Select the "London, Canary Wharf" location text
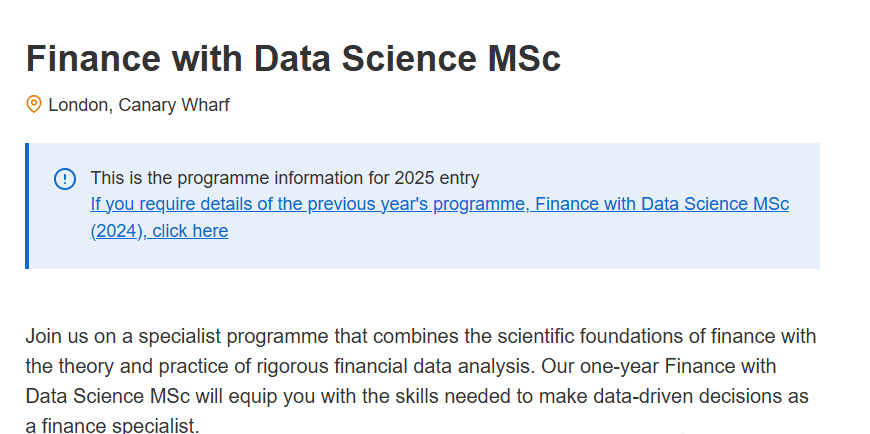The height and width of the screenshot is (434, 870). (139, 105)
